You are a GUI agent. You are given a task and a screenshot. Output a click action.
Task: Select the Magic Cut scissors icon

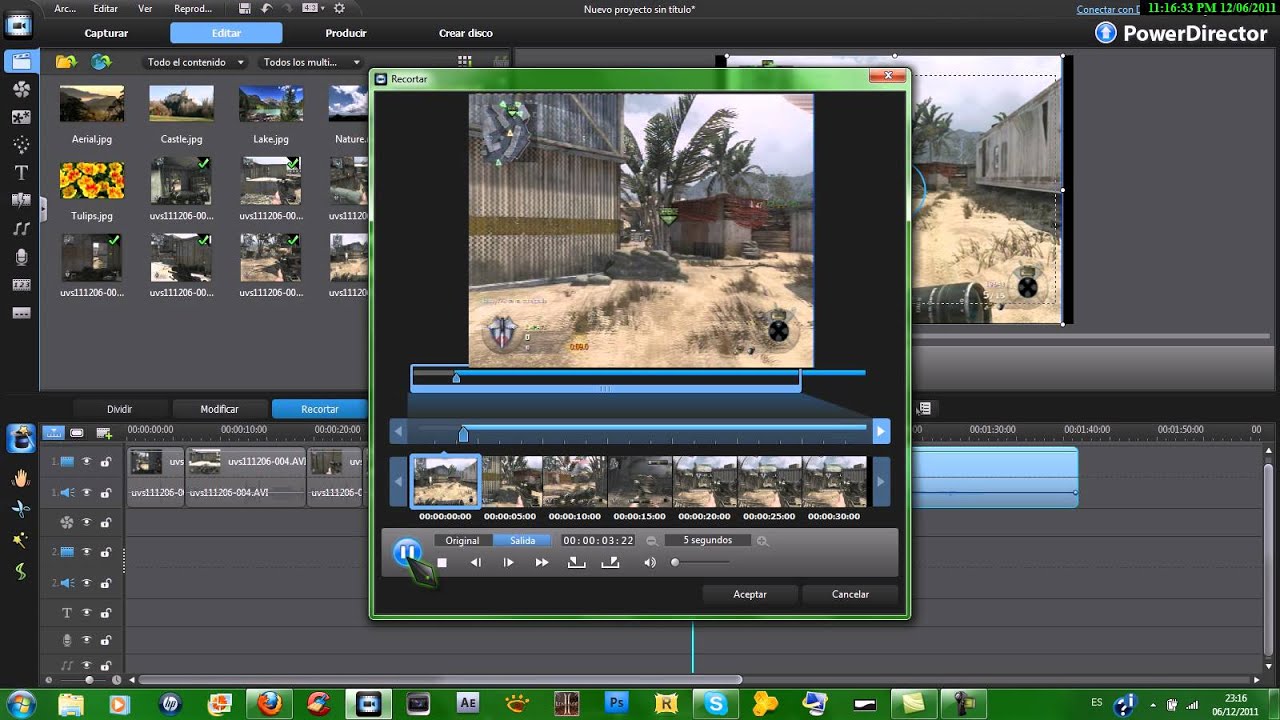20,509
